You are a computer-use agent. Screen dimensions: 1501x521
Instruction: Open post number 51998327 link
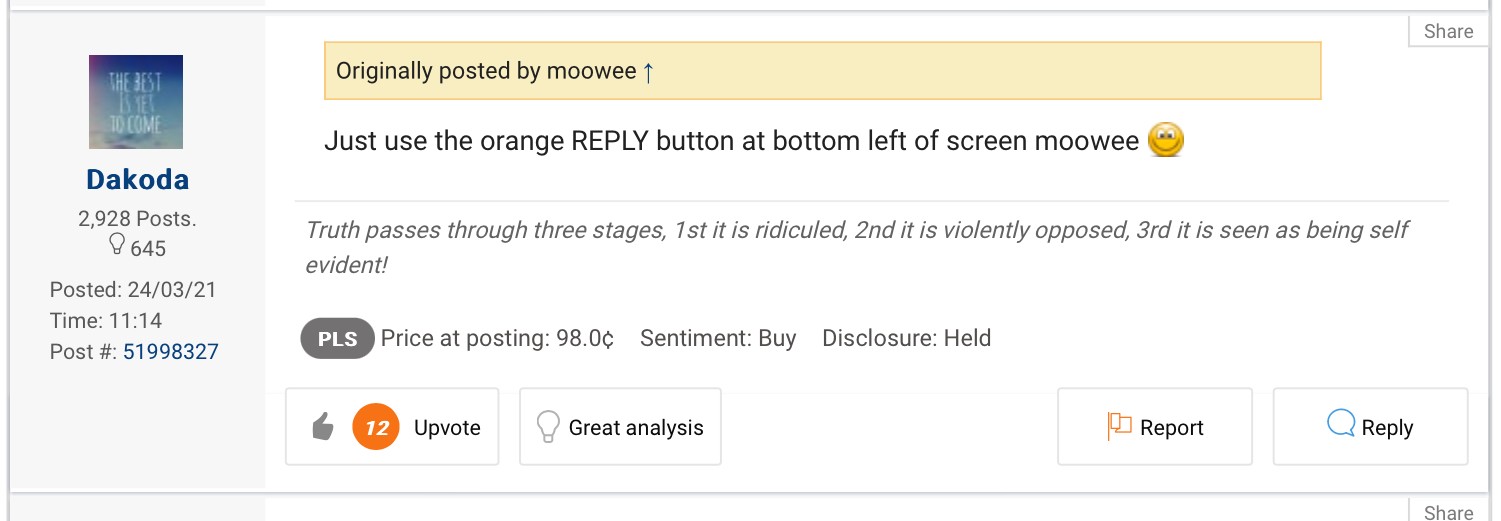coord(171,352)
